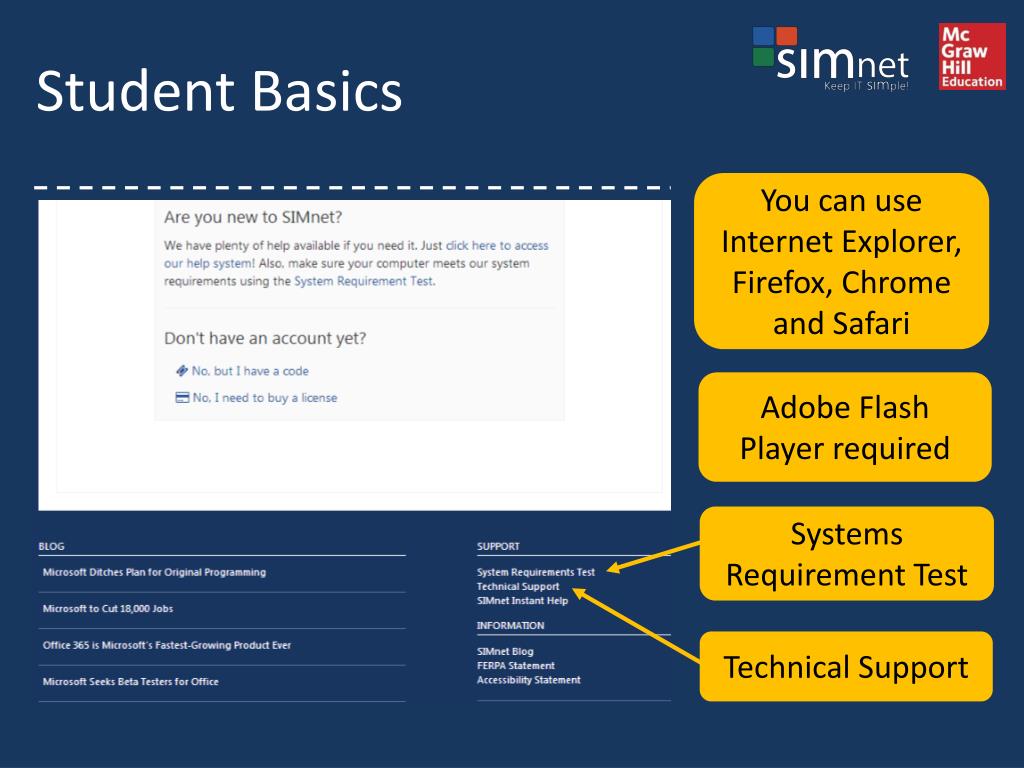
Task: Click the 'Don't have an account yet?' heading
Action: pyautogui.click(x=265, y=338)
